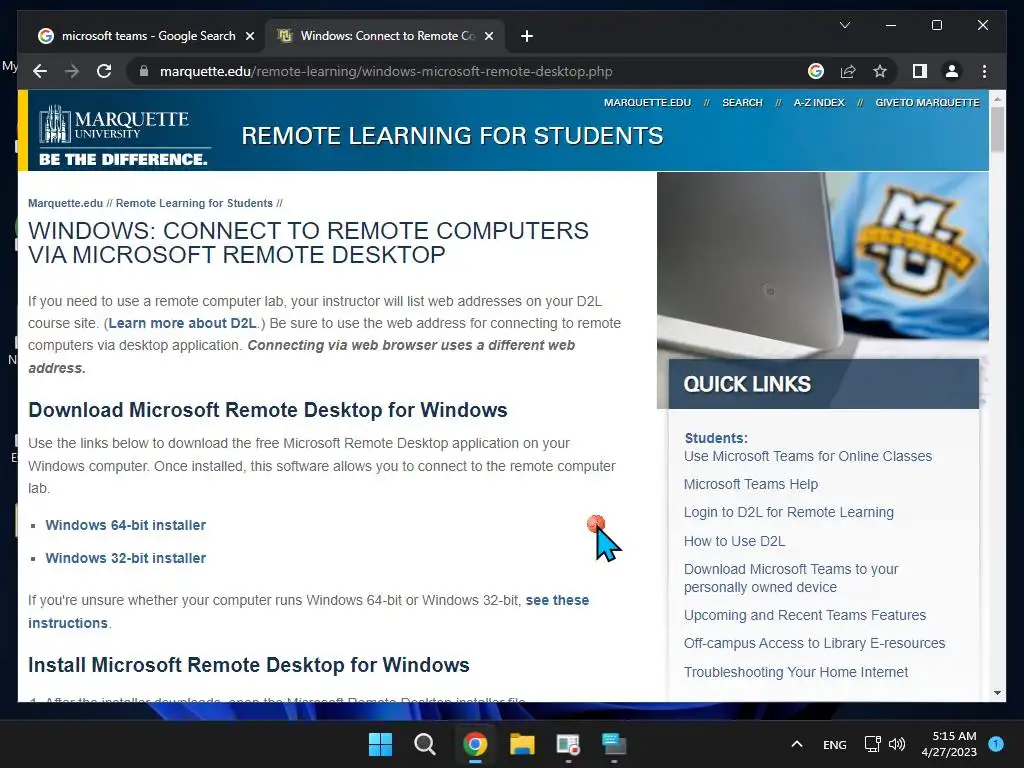Click the Google icon in address bar

[x=816, y=71]
